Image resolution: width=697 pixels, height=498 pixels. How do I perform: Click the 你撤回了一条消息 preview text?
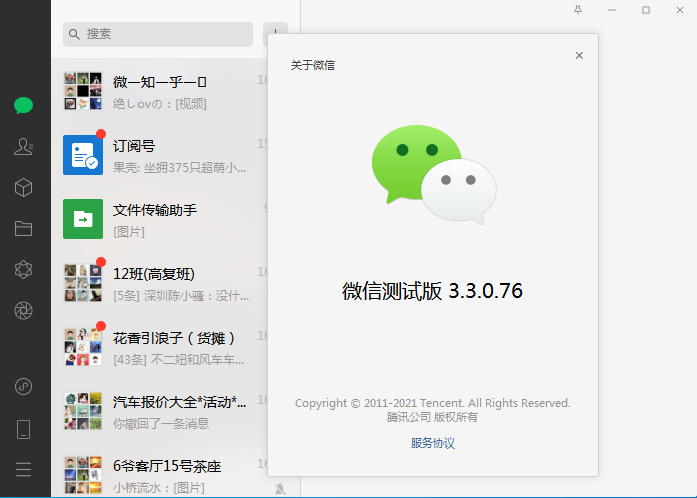(x=160, y=423)
